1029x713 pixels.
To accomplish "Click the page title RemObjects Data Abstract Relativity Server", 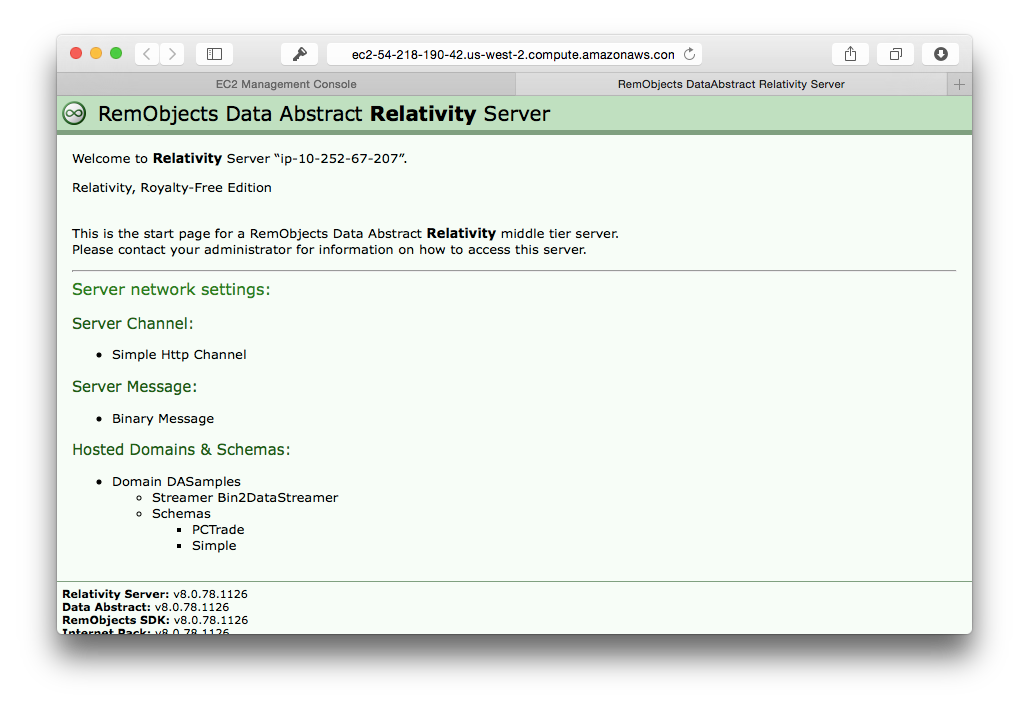I will coord(324,114).
